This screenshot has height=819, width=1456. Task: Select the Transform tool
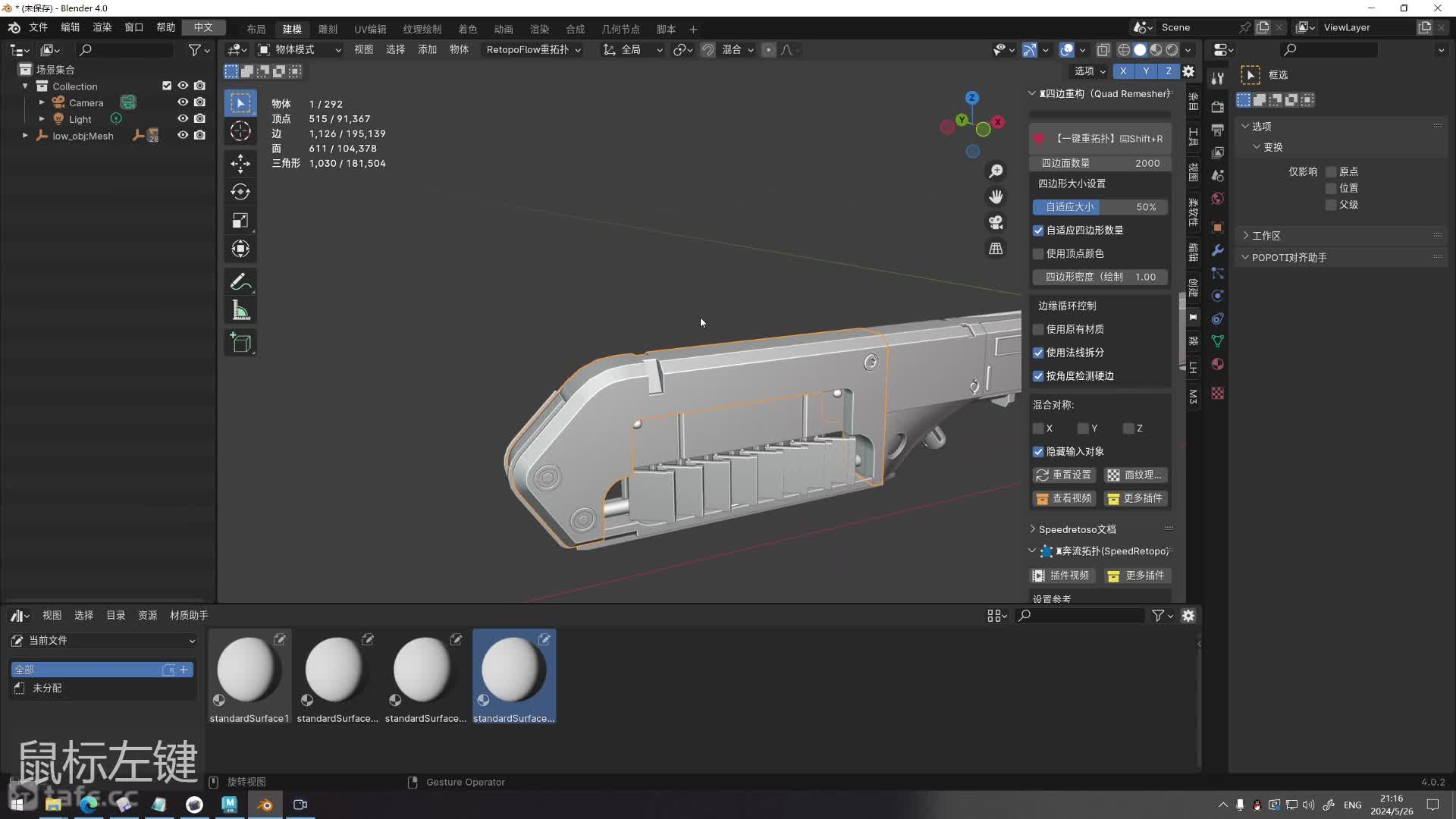[x=240, y=249]
